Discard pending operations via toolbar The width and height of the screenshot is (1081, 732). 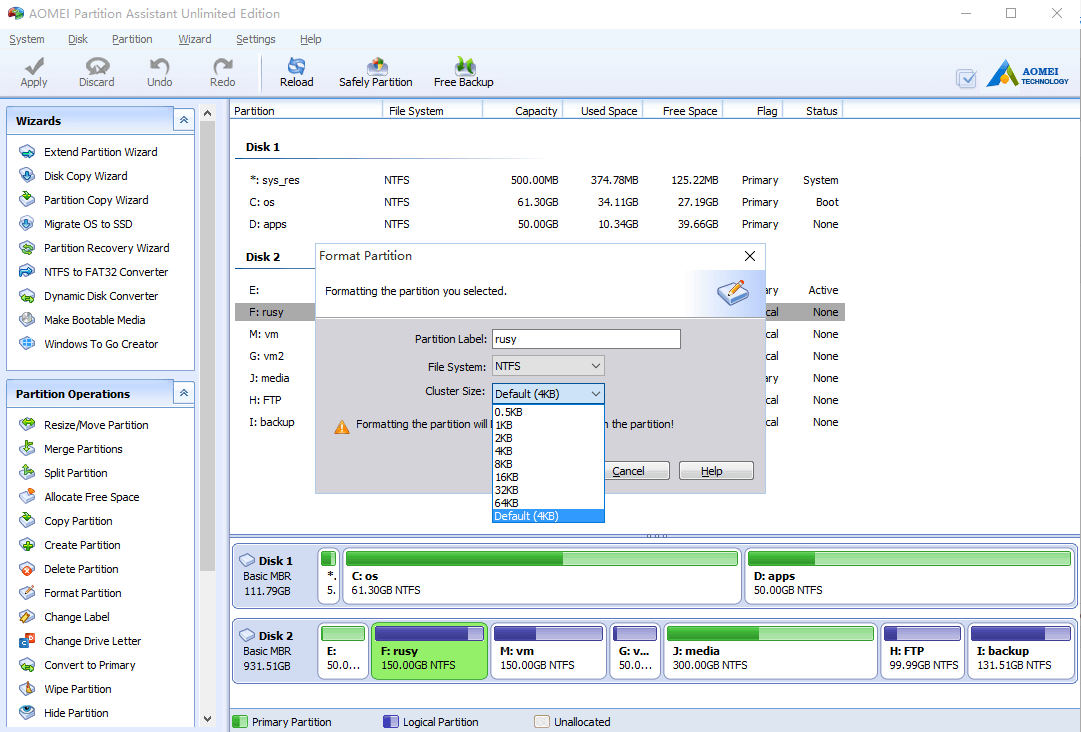97,72
